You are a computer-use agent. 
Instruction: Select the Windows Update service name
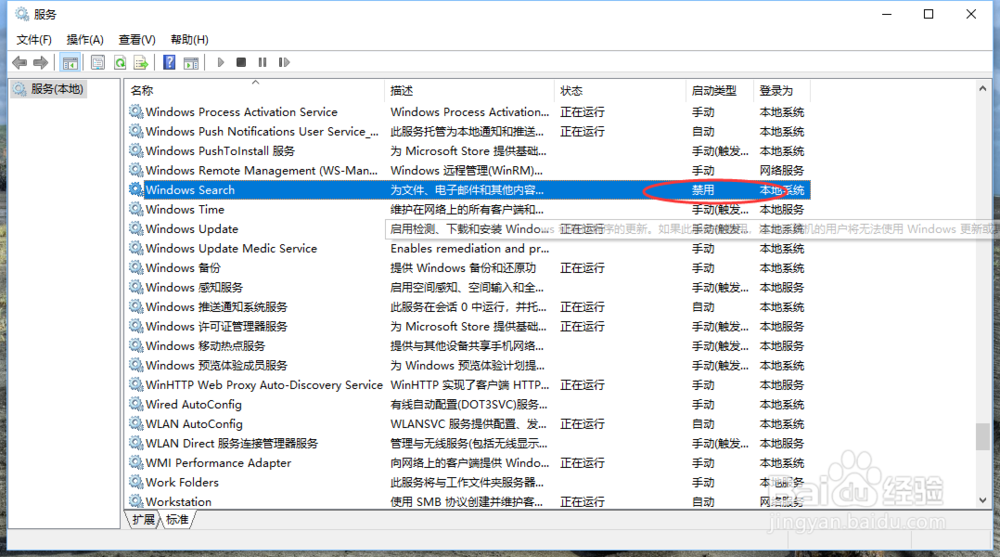coord(192,228)
